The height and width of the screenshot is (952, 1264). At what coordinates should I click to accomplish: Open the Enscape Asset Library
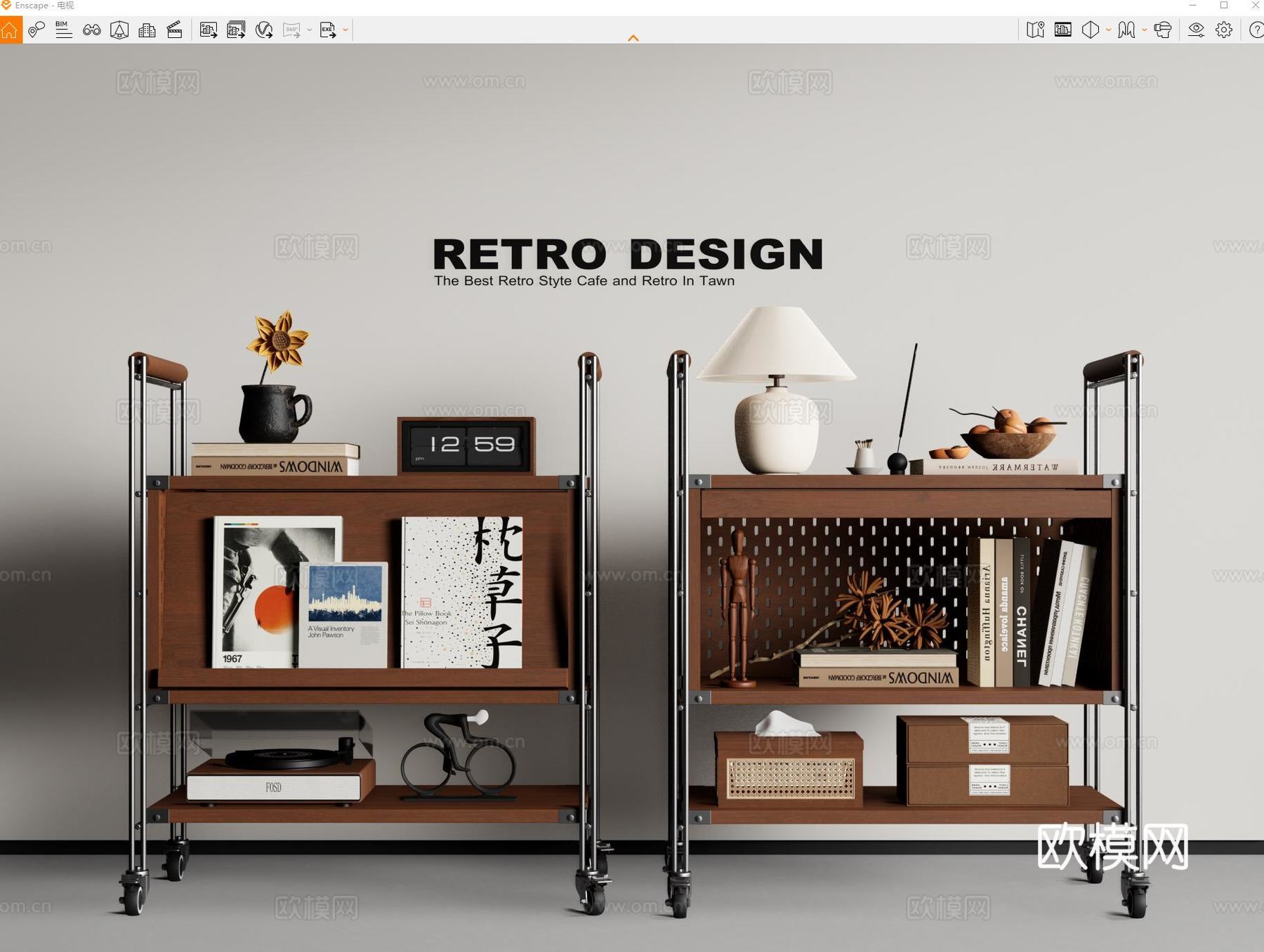(x=119, y=30)
